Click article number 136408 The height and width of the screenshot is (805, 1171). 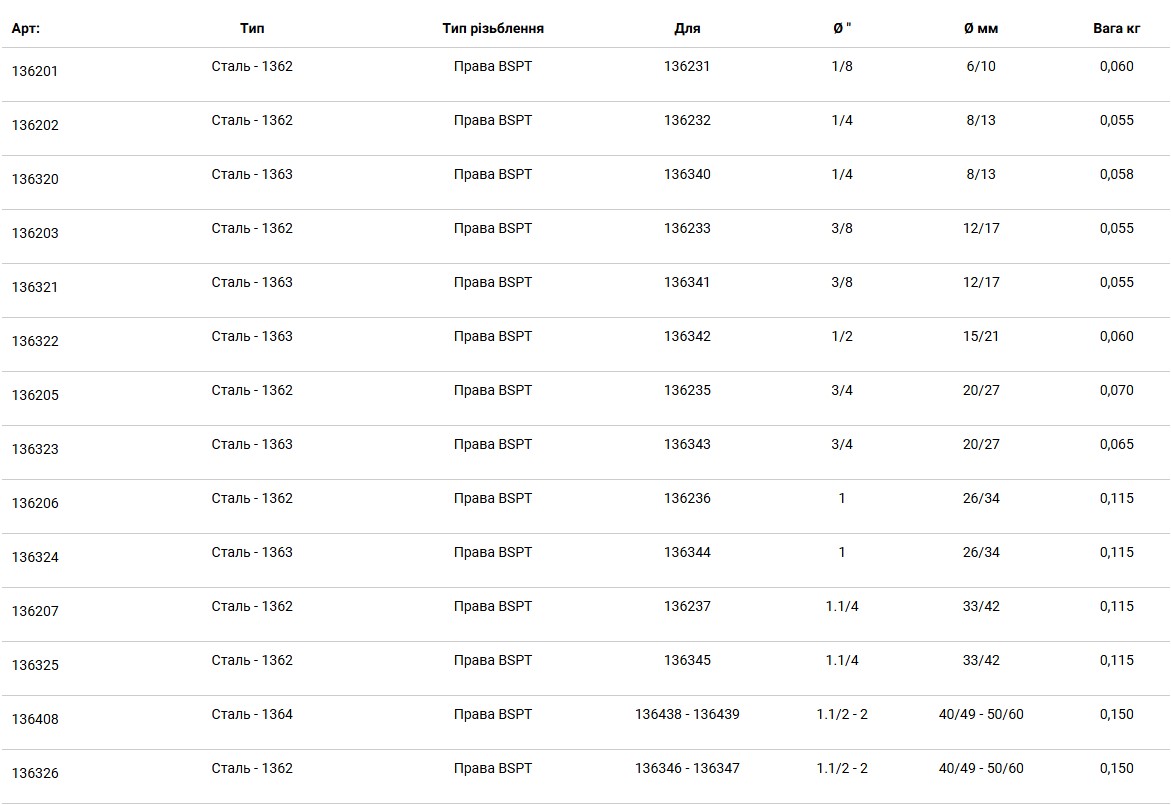[34, 719]
